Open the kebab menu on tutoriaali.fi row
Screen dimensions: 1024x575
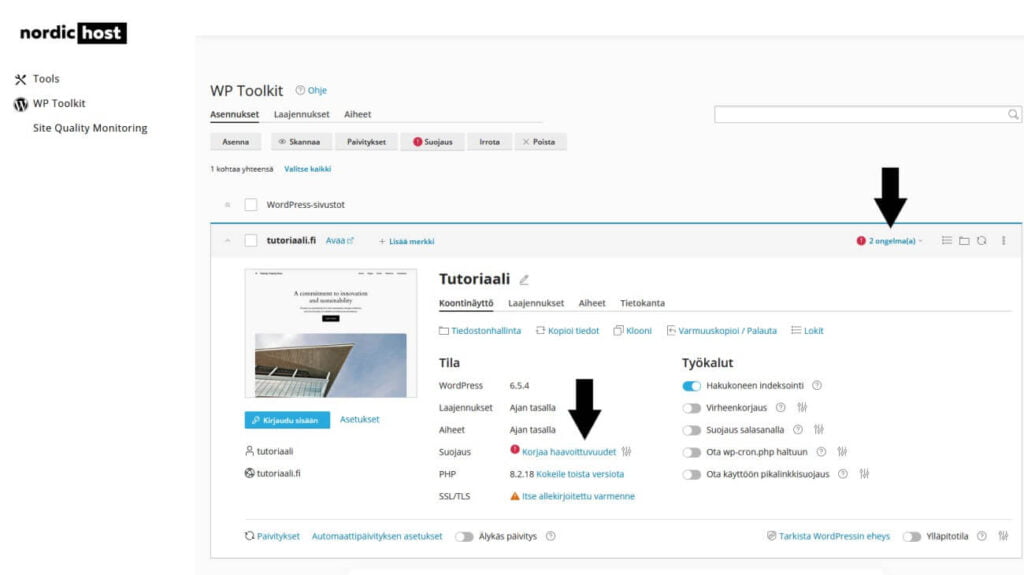[1003, 241]
